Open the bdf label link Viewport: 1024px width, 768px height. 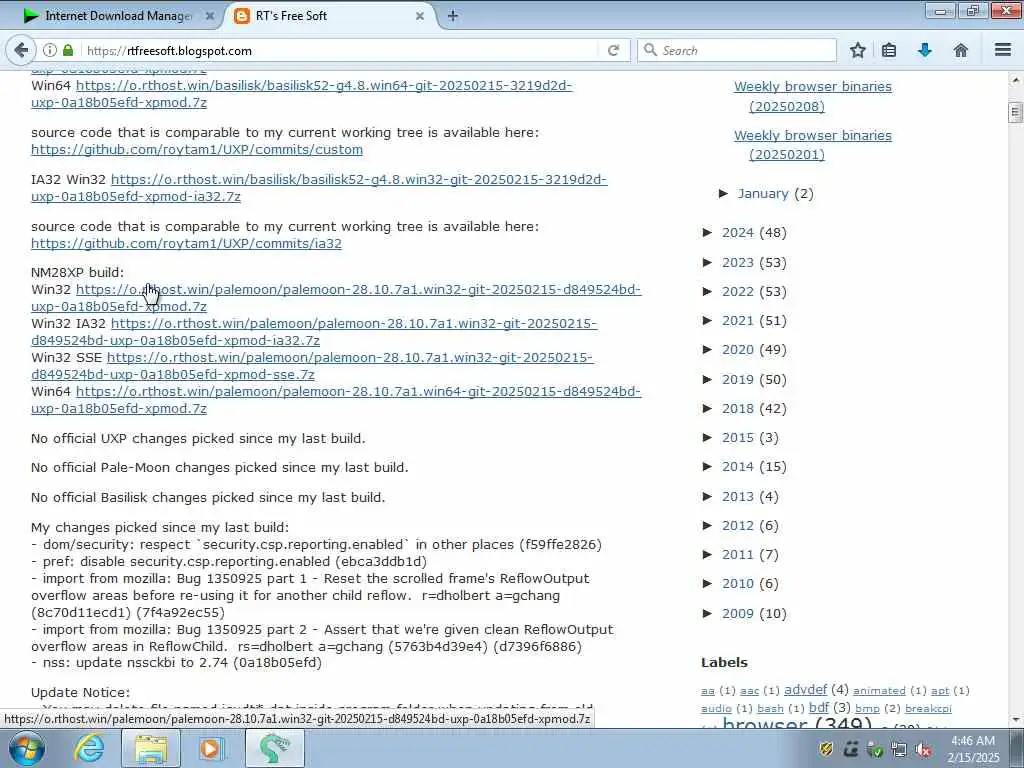coord(819,707)
